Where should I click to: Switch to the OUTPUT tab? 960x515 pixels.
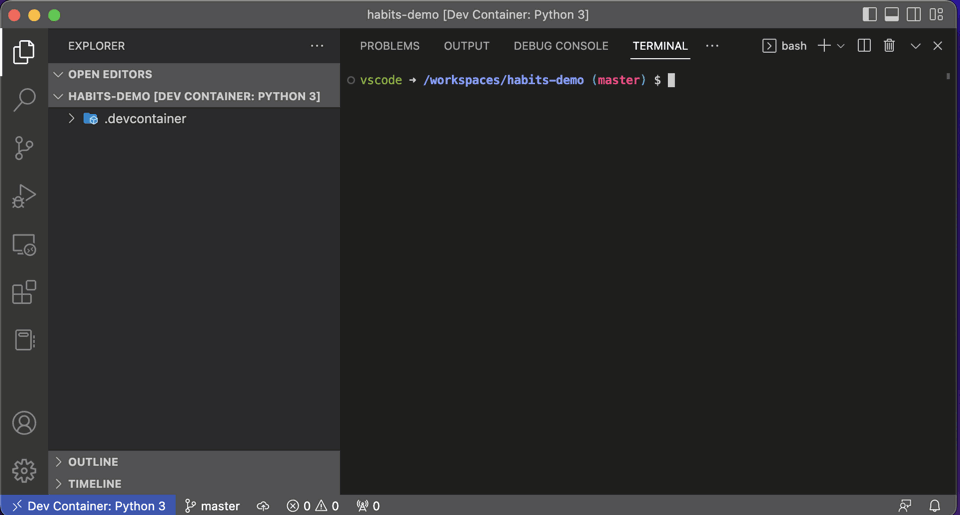467,46
